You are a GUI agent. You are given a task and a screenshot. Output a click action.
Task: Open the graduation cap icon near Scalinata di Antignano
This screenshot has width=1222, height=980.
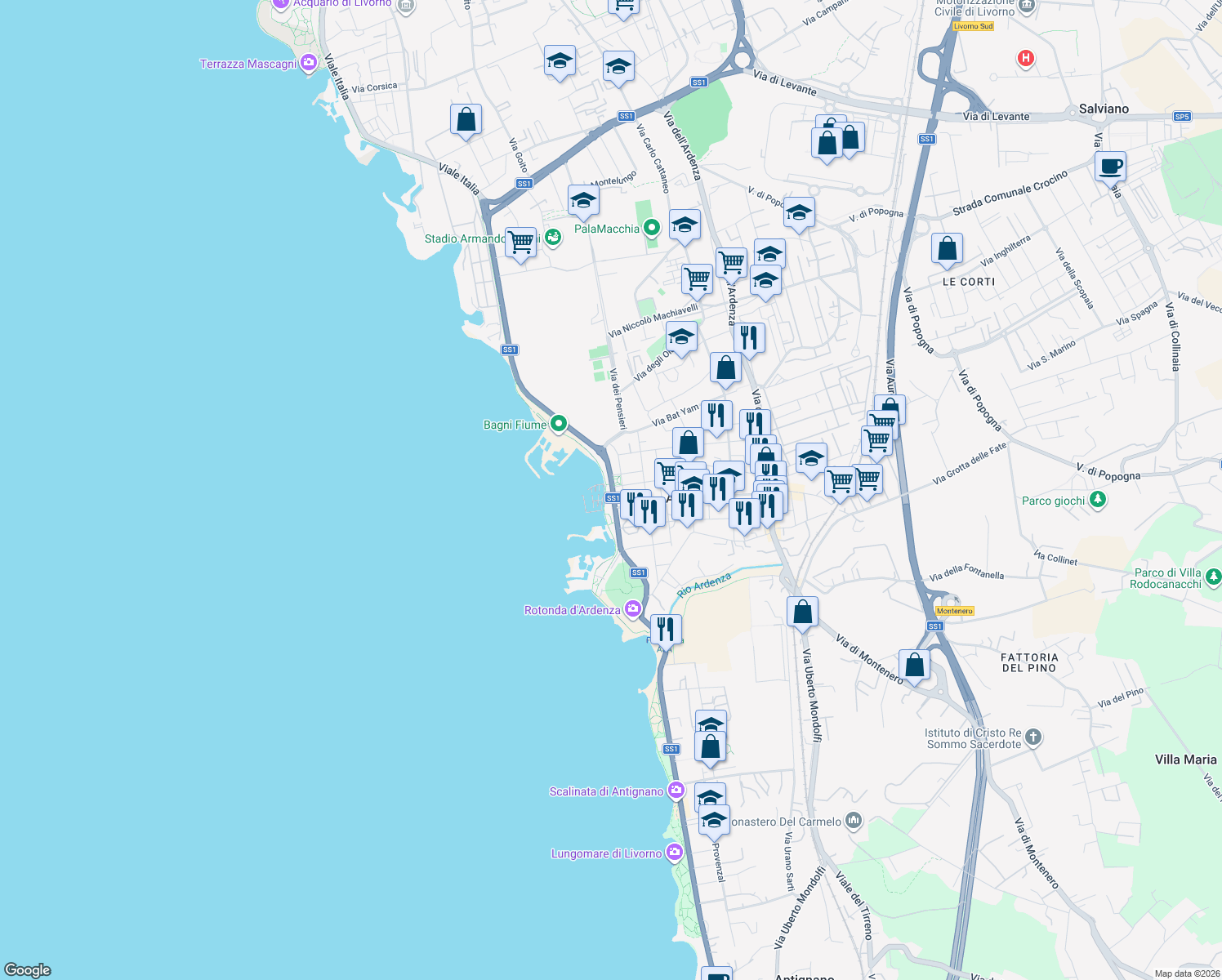(x=710, y=796)
